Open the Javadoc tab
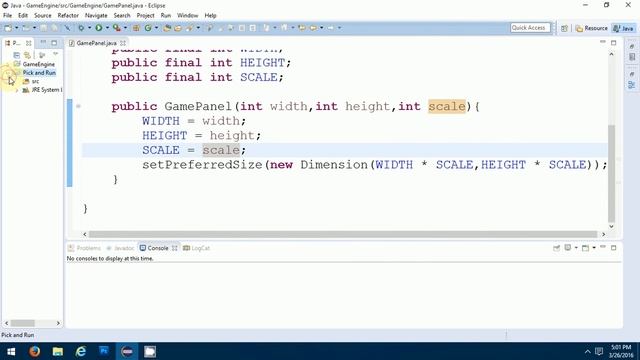Viewport: 640px width, 360px height. coord(120,248)
